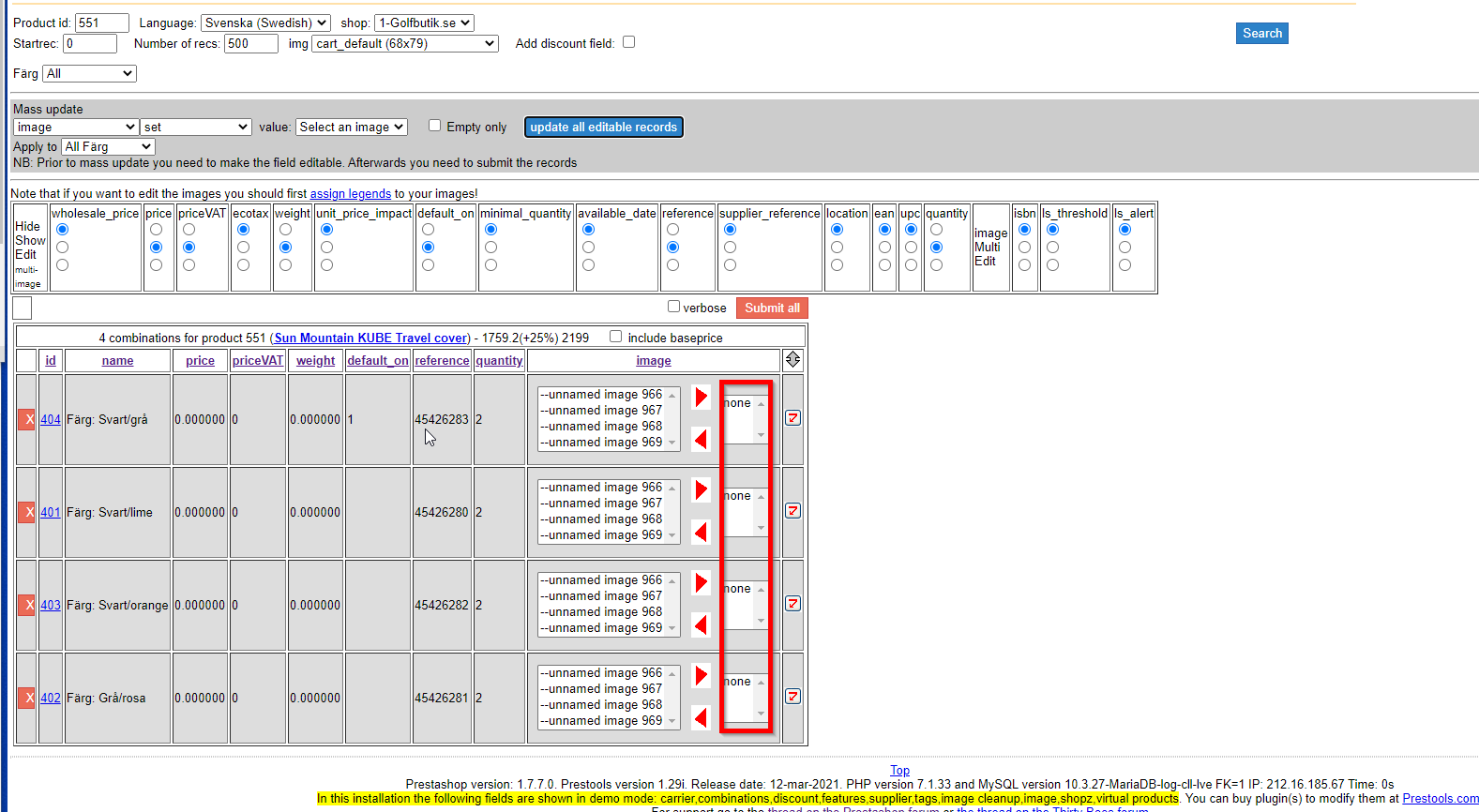Click edit icon at end of row 401
Viewport: 1479px width, 812px height.
point(792,511)
